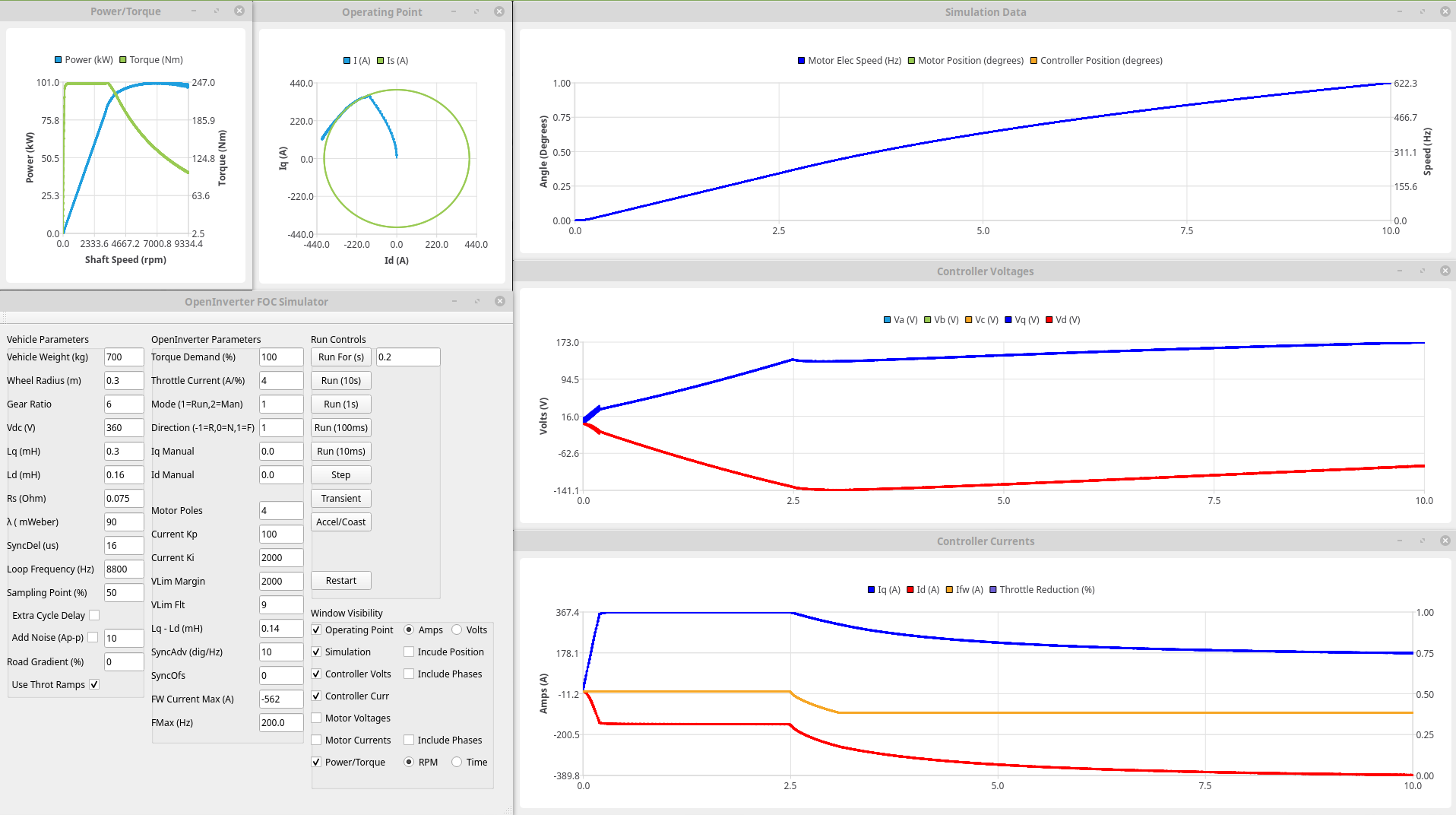Viewport: 1456px width, 815px height.
Task: Click the red Vd (V) legend swatch
Action: pos(1049,320)
